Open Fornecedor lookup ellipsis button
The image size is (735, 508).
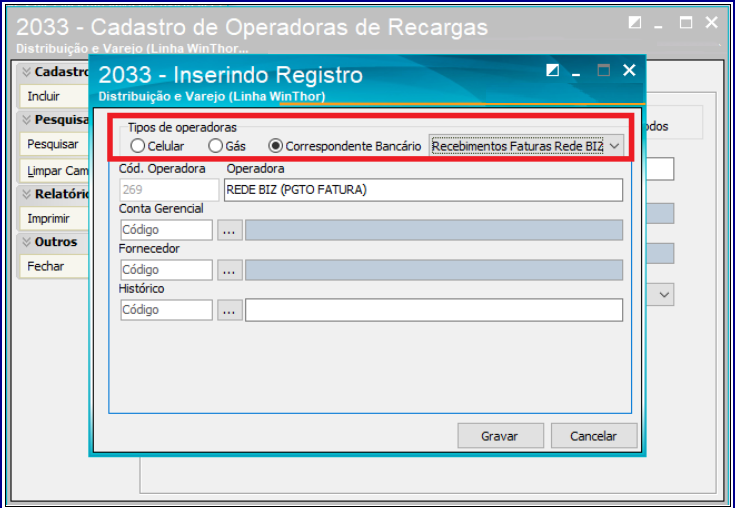(230, 270)
